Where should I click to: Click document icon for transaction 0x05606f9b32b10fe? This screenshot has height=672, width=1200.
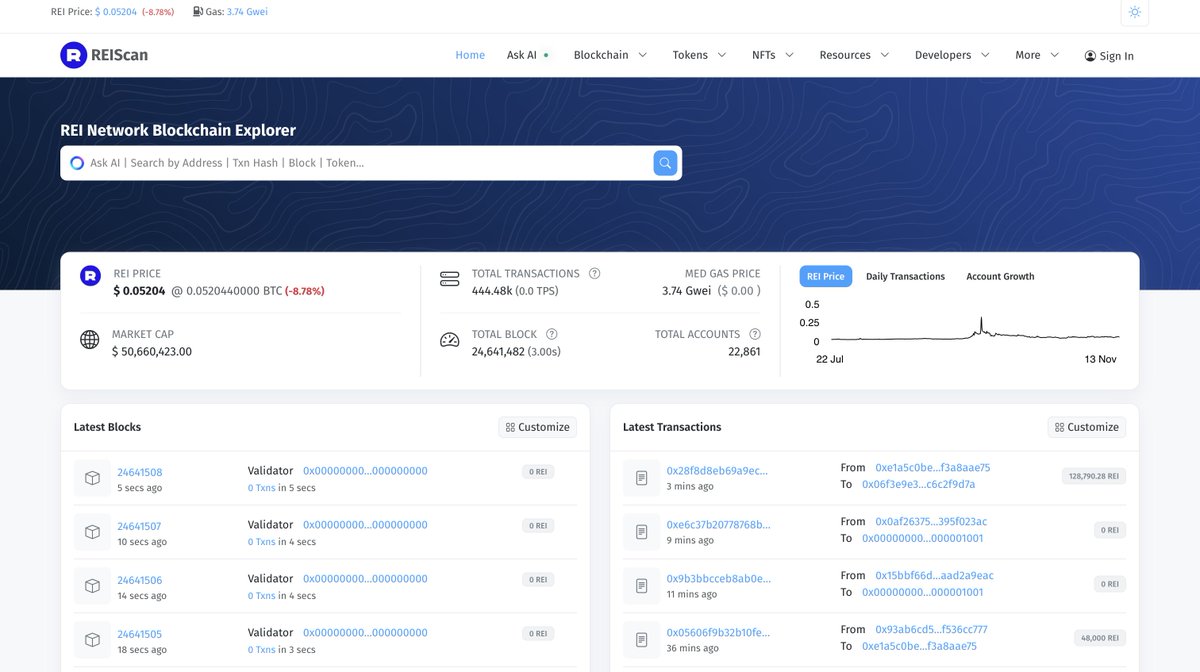(x=641, y=641)
